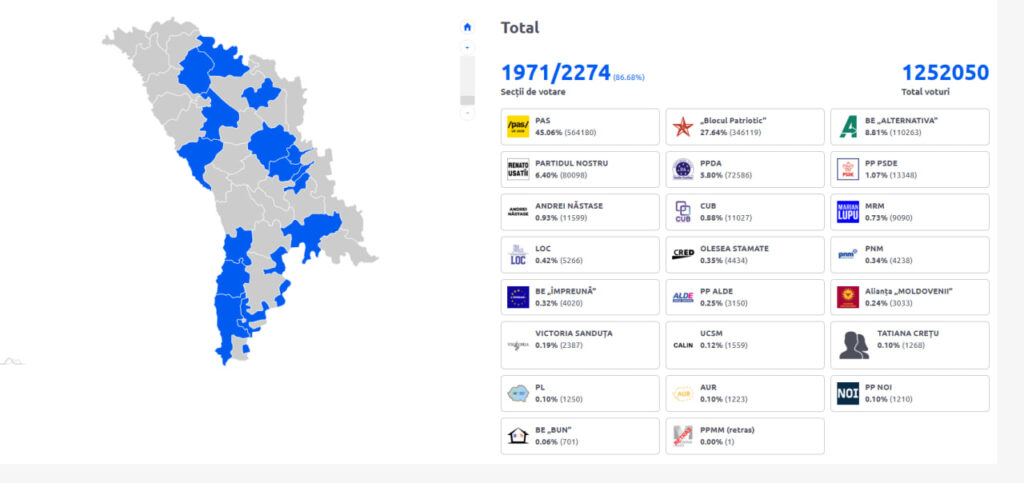Open the PARTIDUL NOSTRU 6.40% card

(580, 169)
